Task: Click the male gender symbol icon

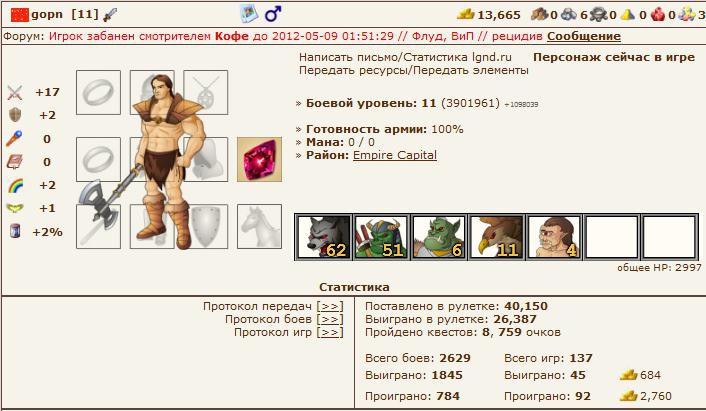Action: point(273,14)
